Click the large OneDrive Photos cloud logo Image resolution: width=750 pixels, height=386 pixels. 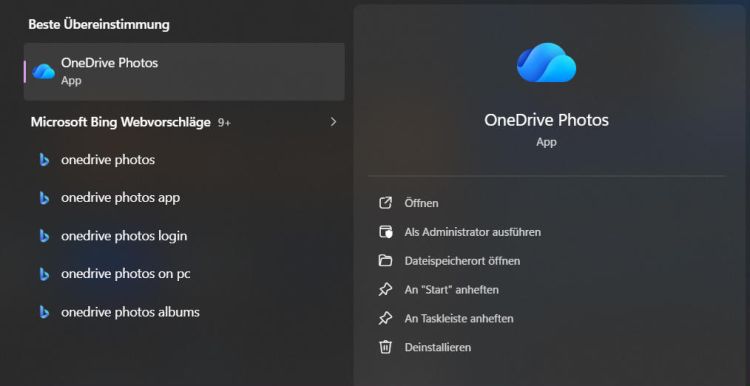coord(546,62)
